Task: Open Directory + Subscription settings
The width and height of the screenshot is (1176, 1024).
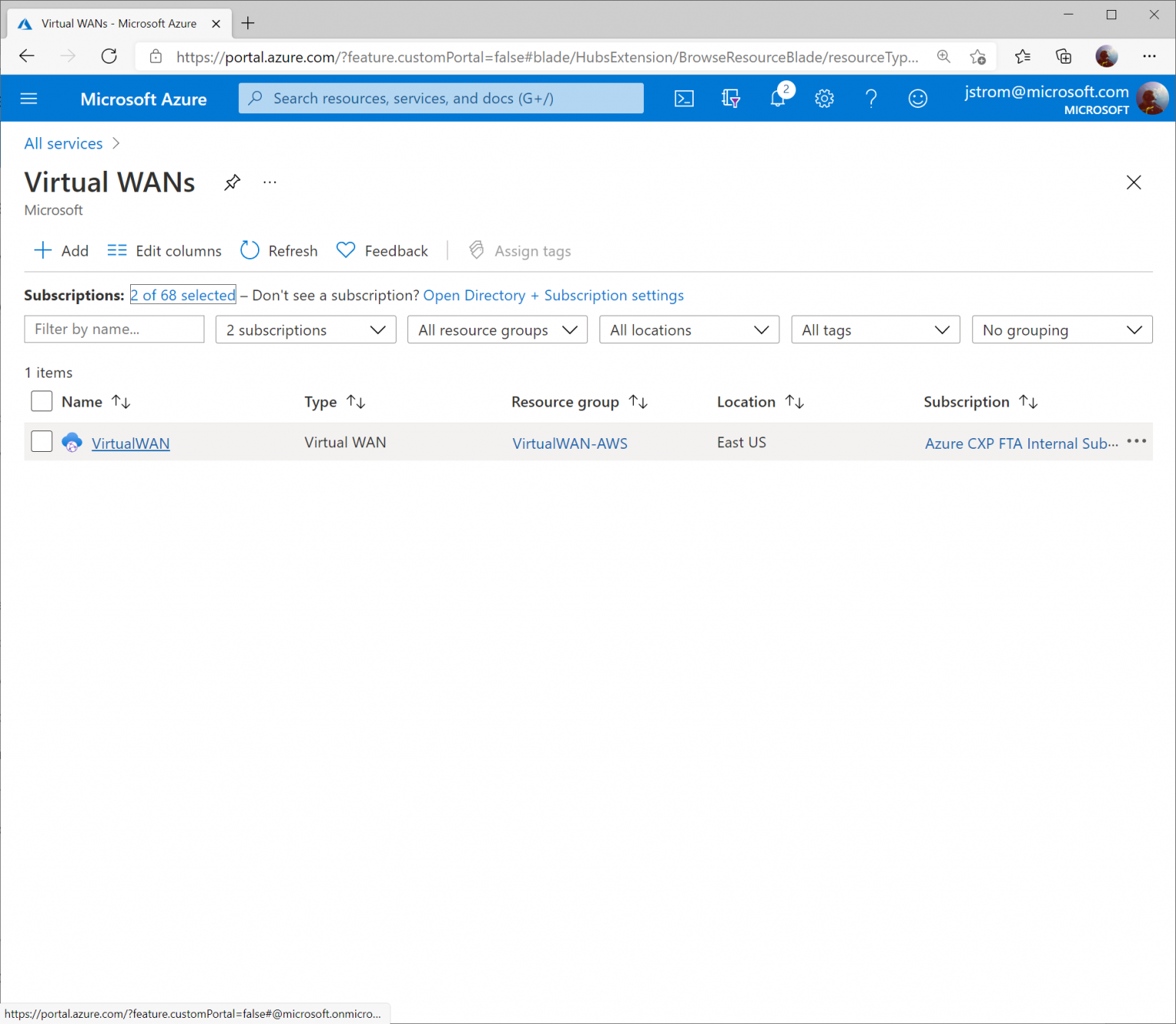Action: [553, 295]
